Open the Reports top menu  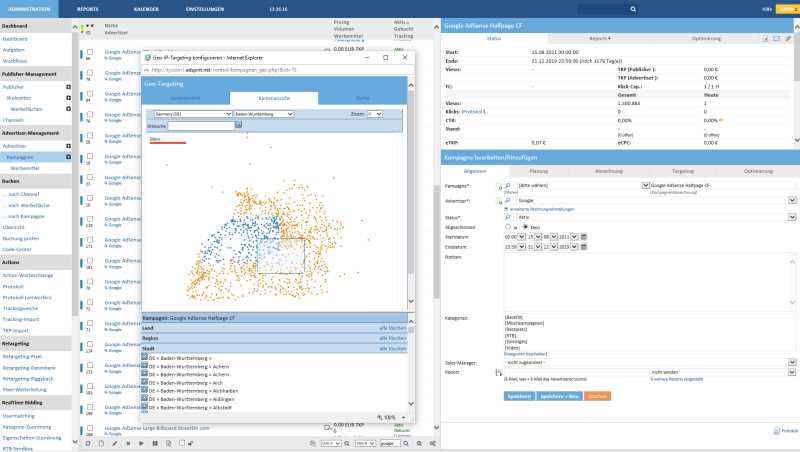[88, 9]
